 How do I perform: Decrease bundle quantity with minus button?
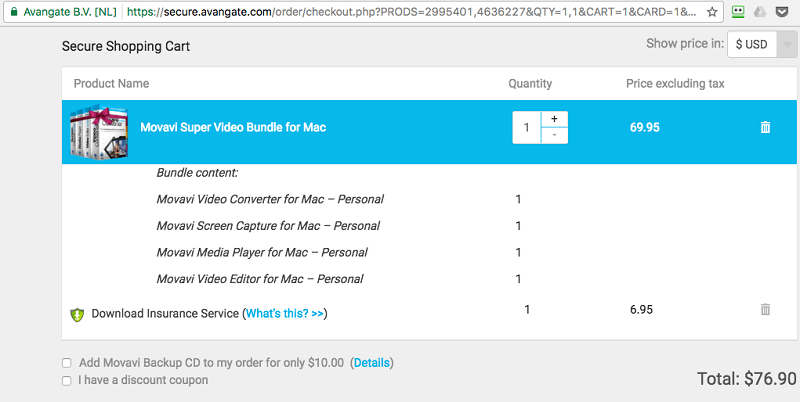555,136
